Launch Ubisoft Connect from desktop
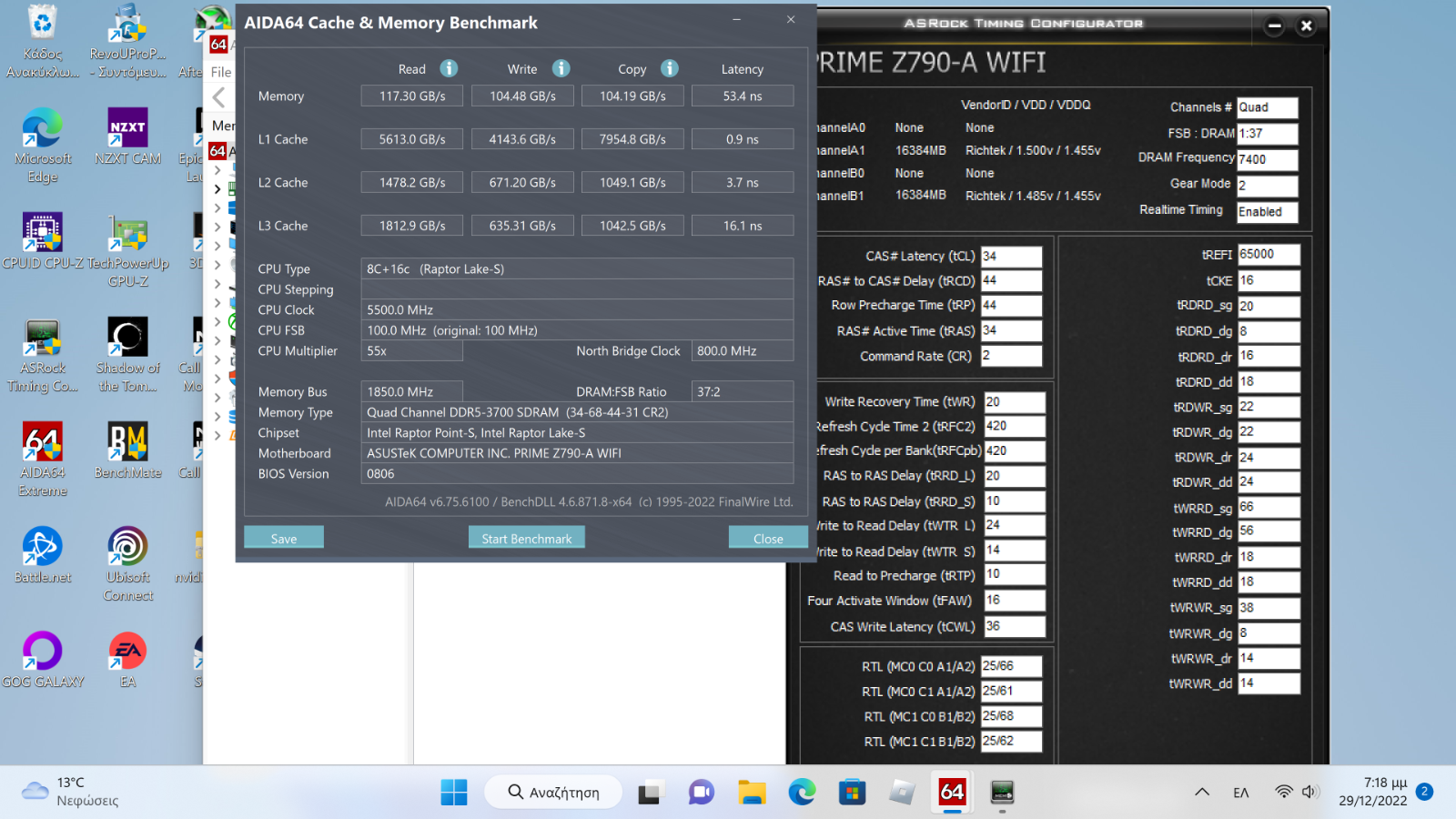Screen dimensions: 1456x819 coord(127,564)
